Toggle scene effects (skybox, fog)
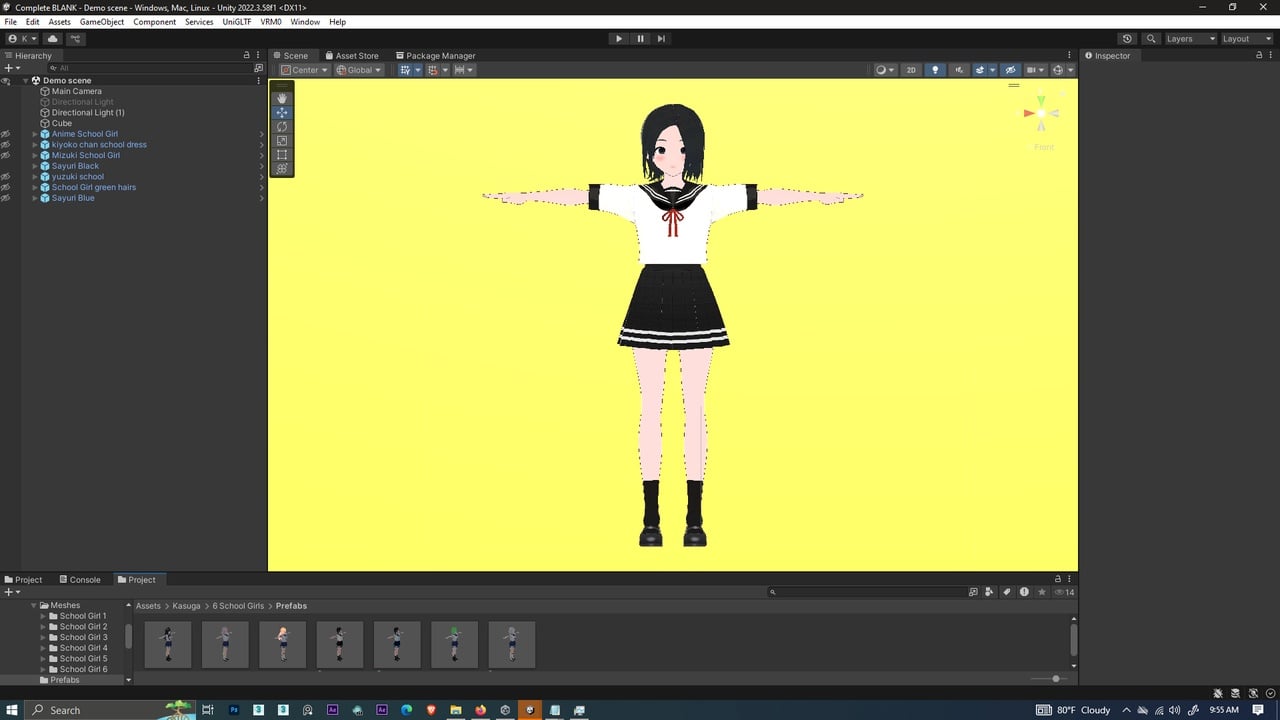The height and width of the screenshot is (720, 1280). [x=982, y=70]
